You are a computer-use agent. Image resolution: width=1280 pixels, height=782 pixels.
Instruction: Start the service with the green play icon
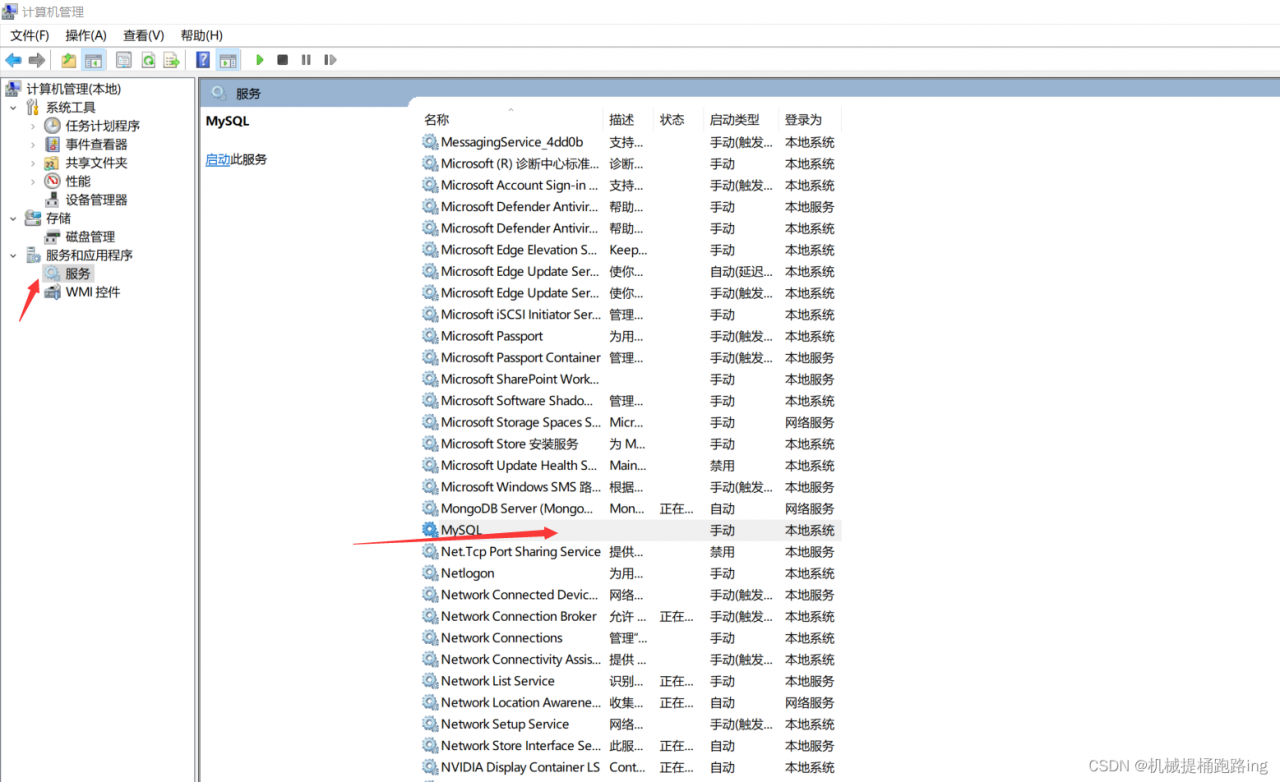click(x=260, y=60)
